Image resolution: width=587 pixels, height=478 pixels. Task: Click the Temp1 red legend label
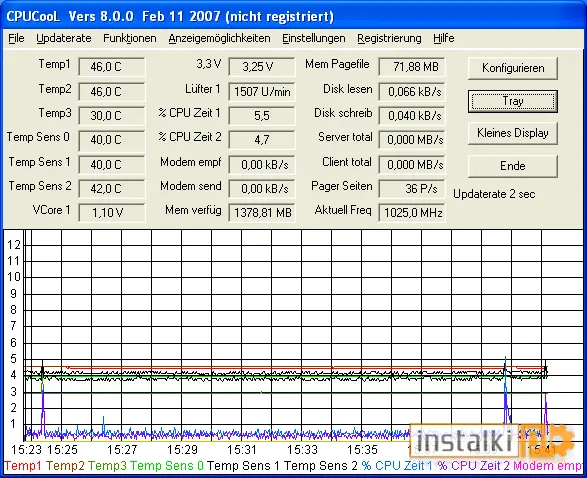(23, 466)
